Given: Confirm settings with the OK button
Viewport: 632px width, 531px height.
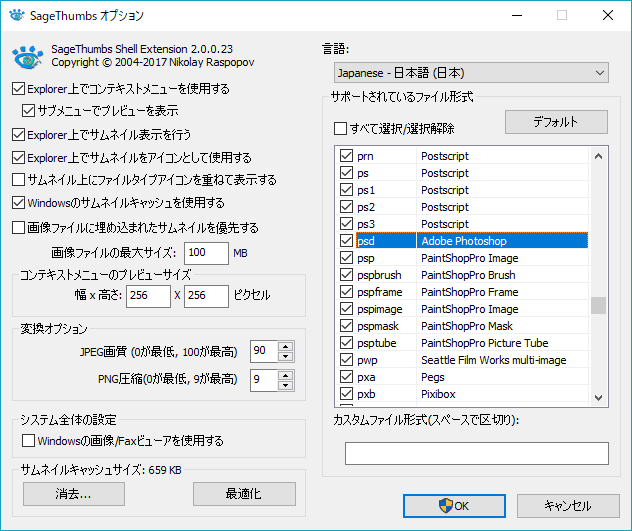Looking at the screenshot, I should pyautogui.click(x=454, y=506).
